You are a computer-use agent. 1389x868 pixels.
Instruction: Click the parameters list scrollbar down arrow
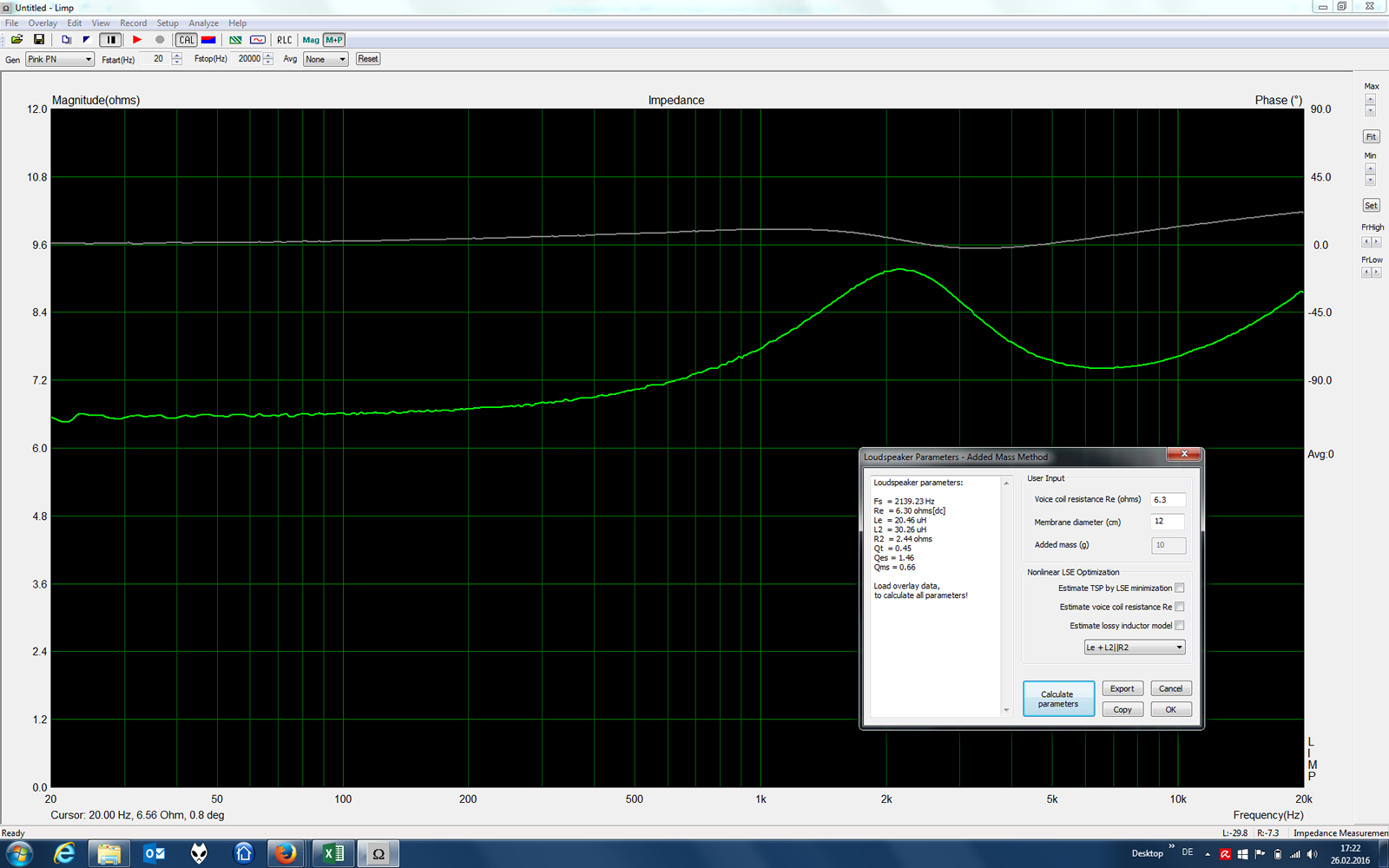[1006, 710]
